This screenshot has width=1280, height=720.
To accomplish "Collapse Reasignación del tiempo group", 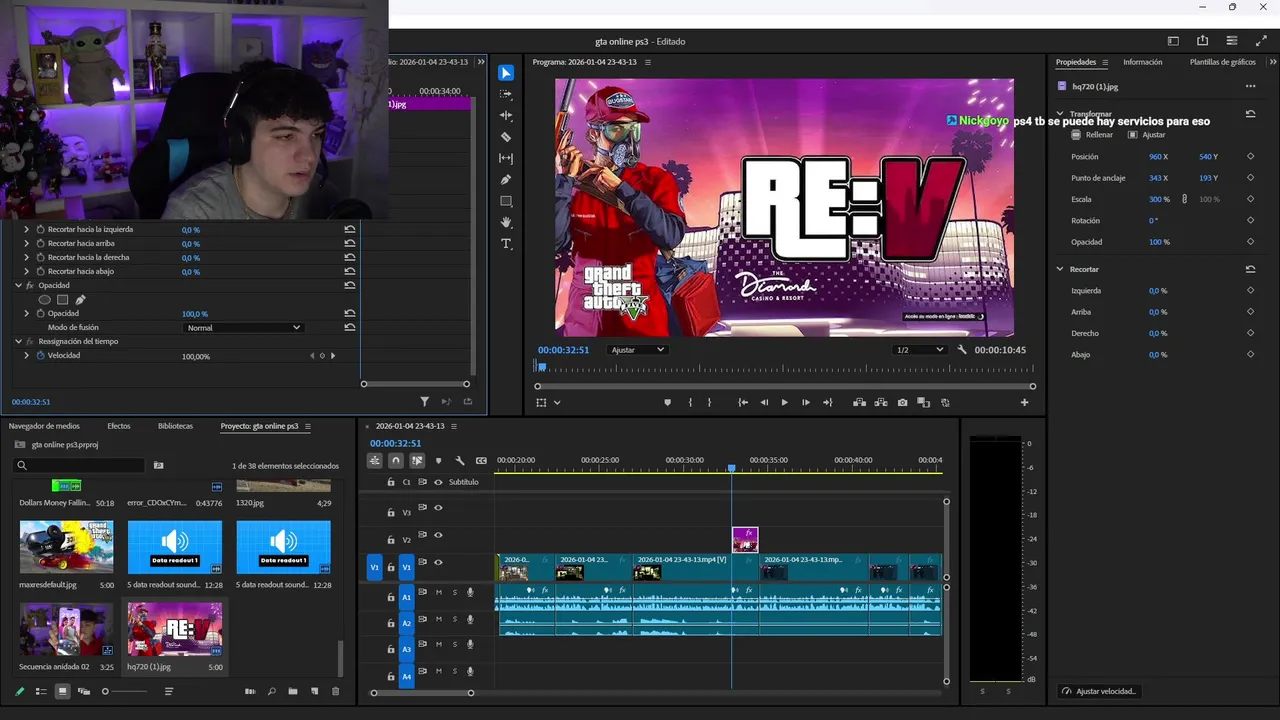I will [x=18, y=341].
